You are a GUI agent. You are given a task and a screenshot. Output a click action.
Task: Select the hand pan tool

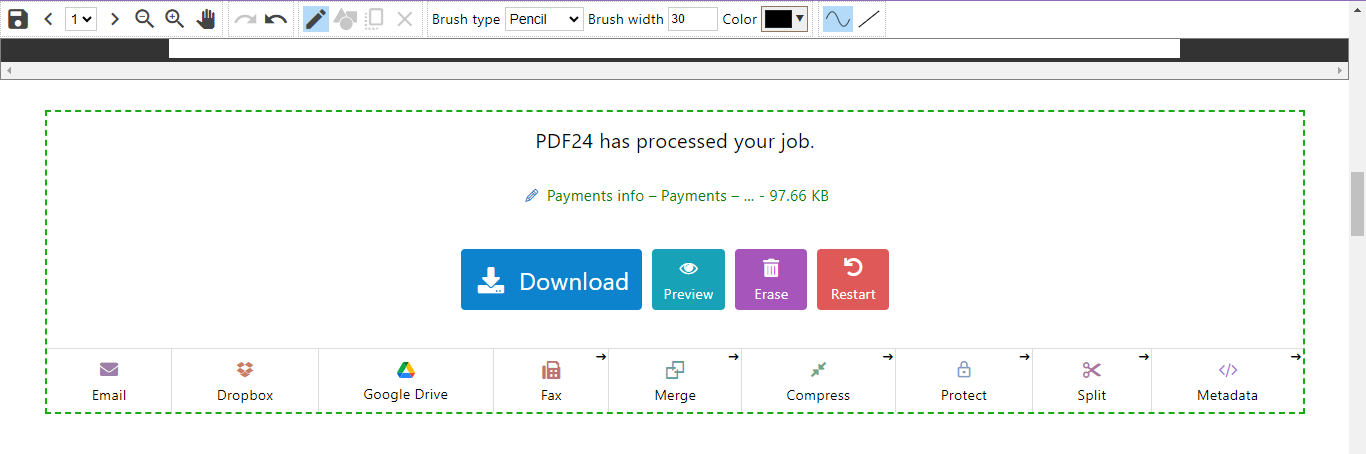pyautogui.click(x=206, y=19)
